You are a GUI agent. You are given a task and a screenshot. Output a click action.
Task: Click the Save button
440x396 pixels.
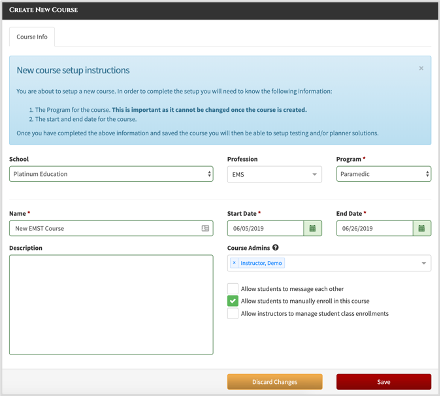point(384,382)
